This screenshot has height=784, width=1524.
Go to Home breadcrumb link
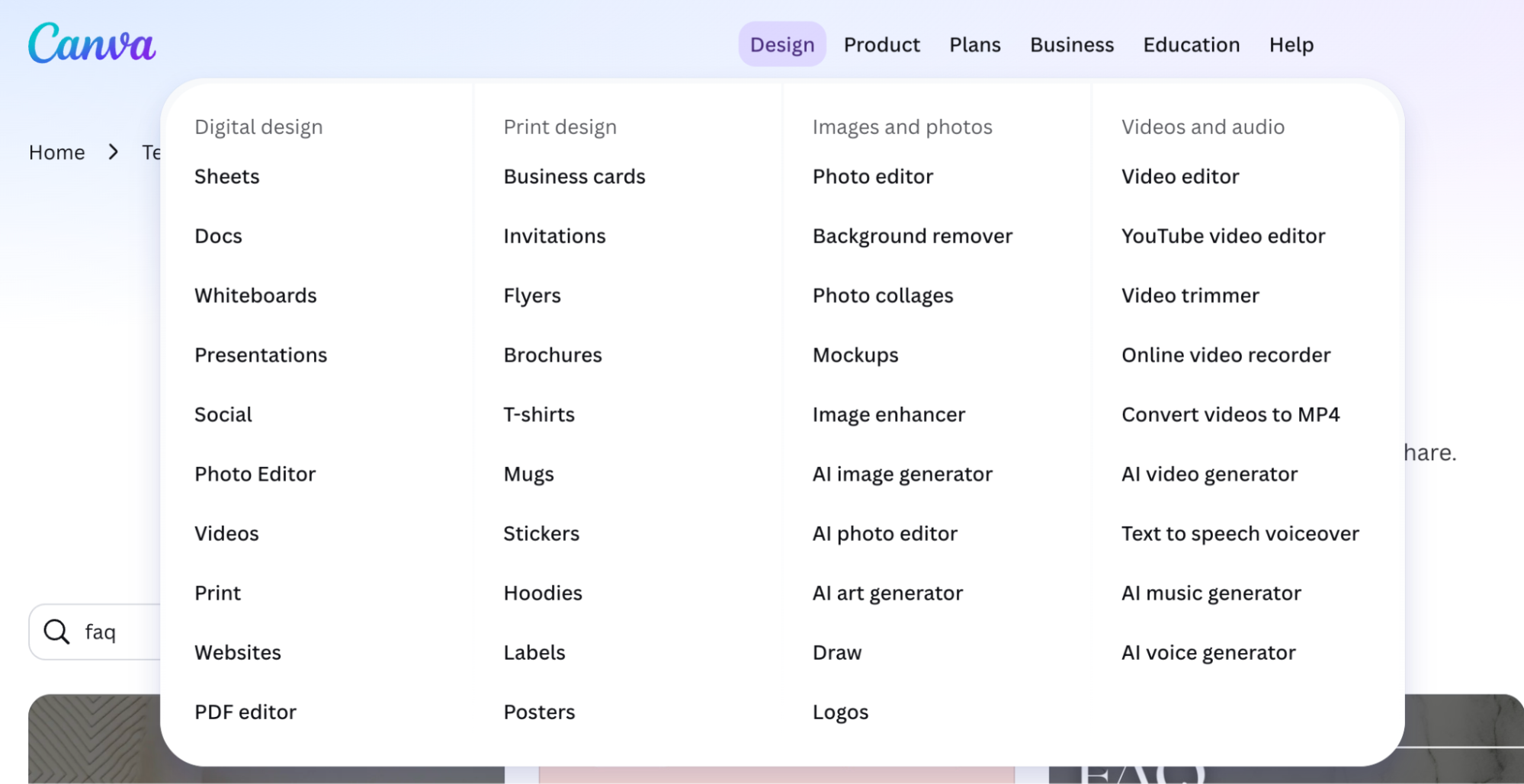57,152
